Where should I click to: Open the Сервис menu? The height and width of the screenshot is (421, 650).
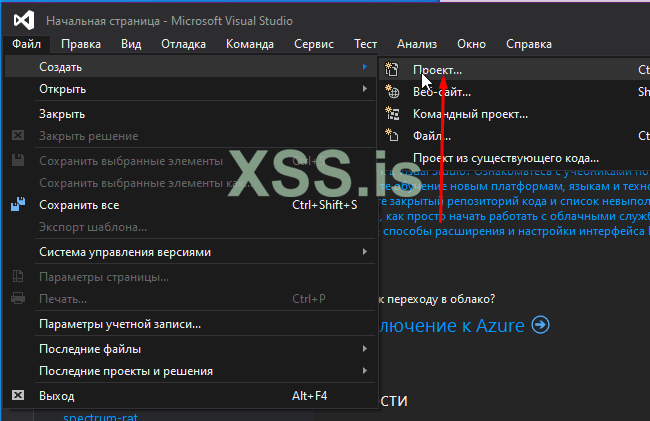(314, 44)
